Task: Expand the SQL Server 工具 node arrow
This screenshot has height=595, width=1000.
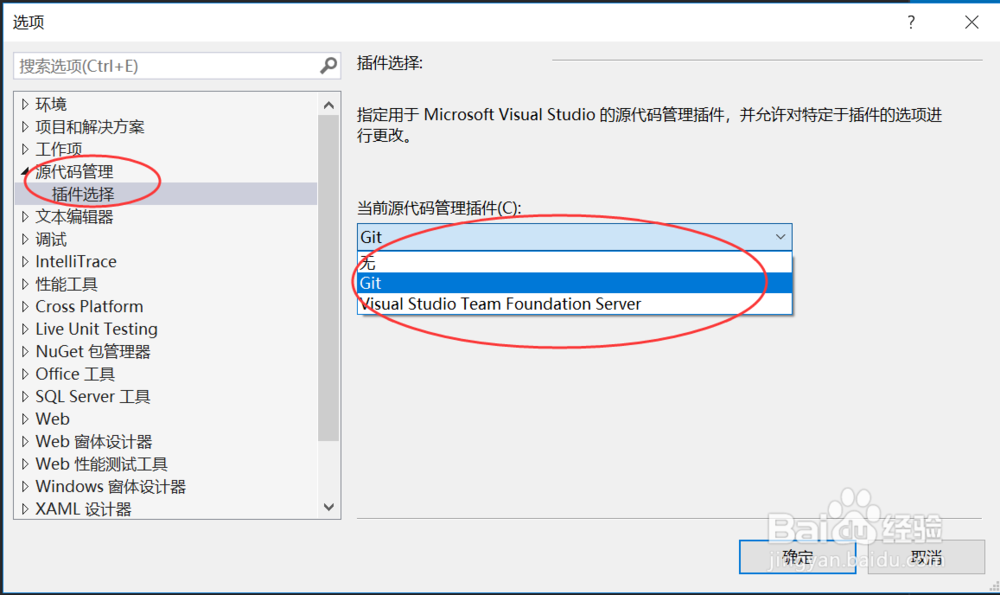Action: tap(25, 397)
